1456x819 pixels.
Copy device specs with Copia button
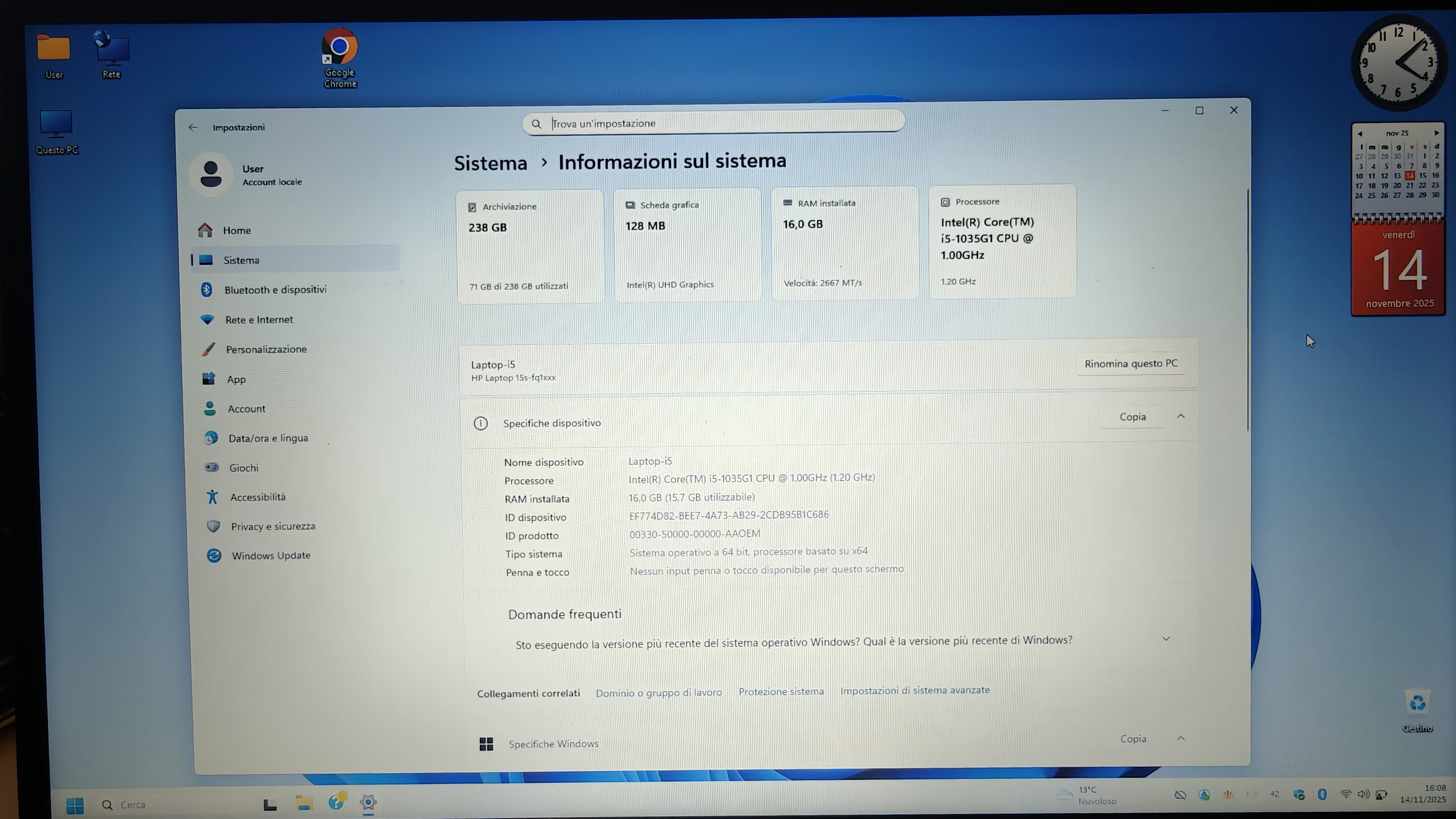[x=1132, y=417]
